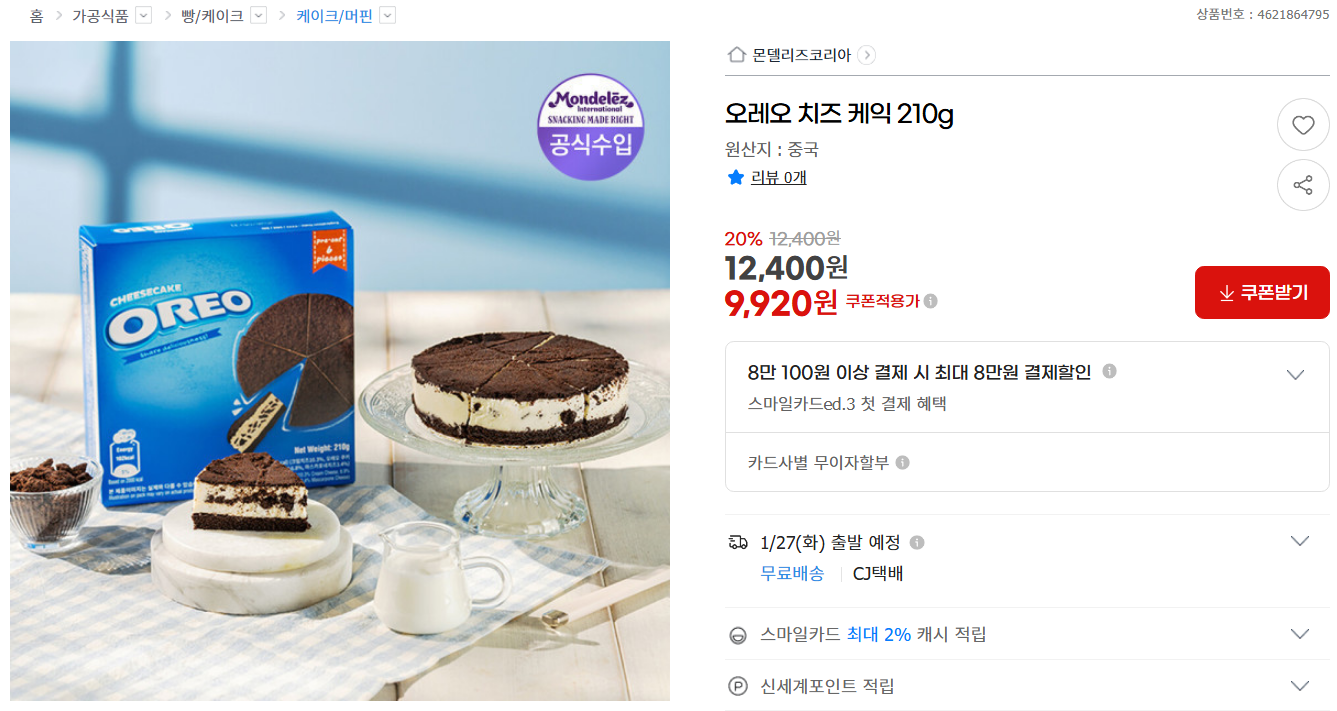The height and width of the screenshot is (711, 1337).
Task: Expand 스마일카드 캐시 적립 section
Action: (1300, 634)
